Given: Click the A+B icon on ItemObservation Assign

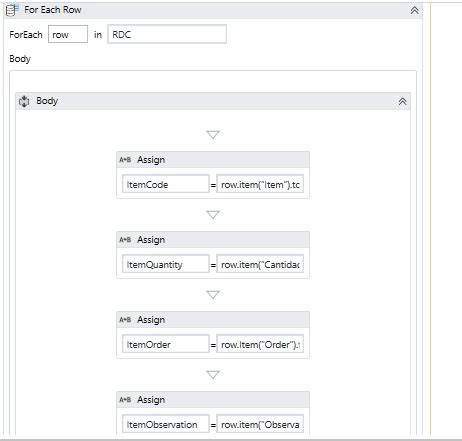Looking at the screenshot, I should [125, 400].
